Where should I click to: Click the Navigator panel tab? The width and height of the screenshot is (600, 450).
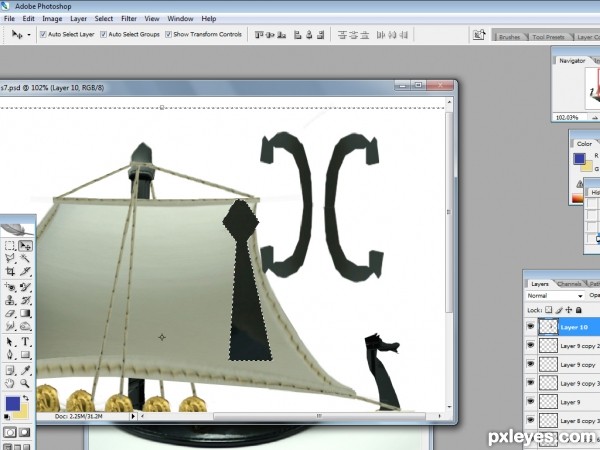(572, 60)
